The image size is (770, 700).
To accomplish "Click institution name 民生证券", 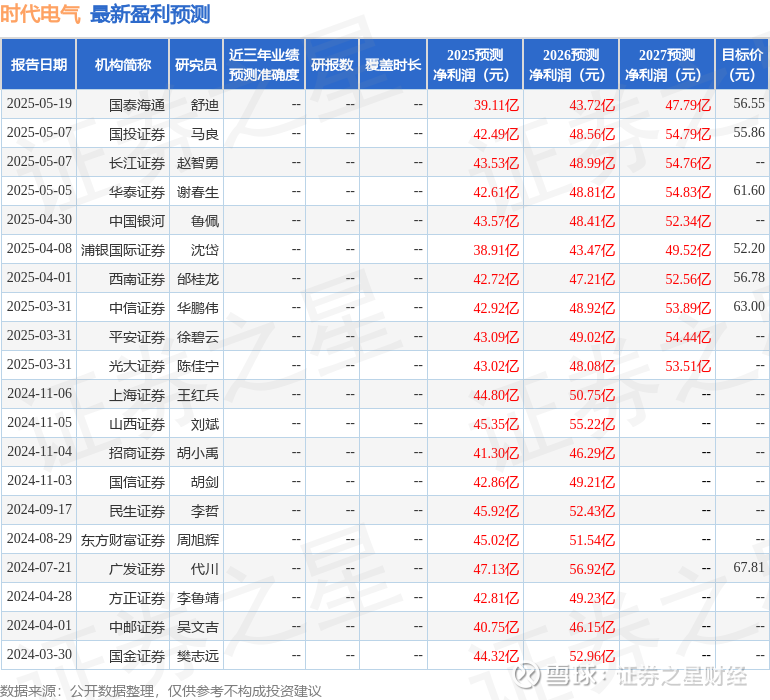I will (137, 511).
